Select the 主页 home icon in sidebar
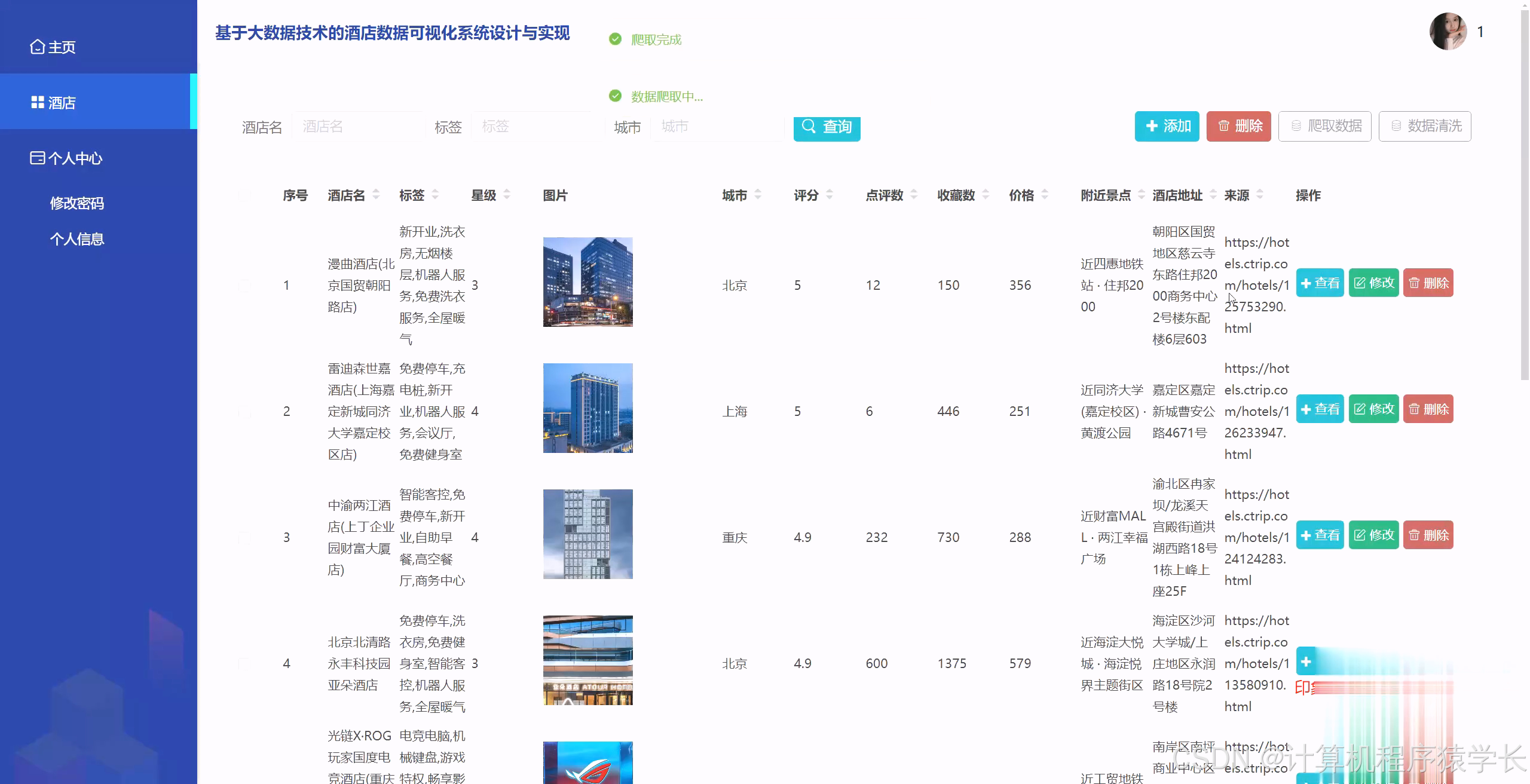Image resolution: width=1530 pixels, height=784 pixels. tap(37, 47)
